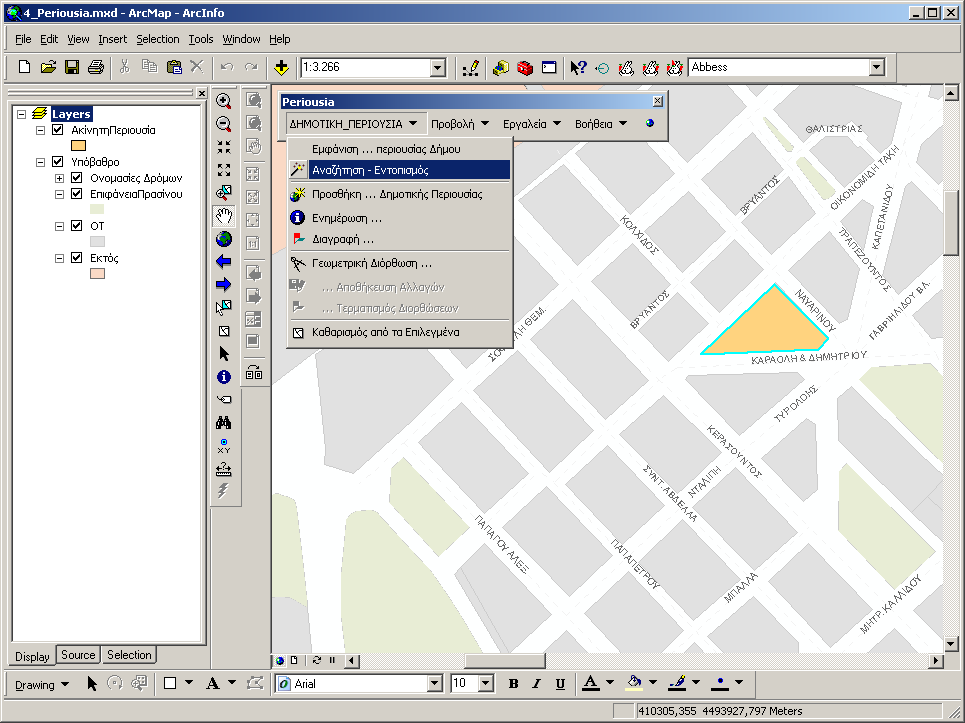Open the Tools menu
This screenshot has height=723, width=965.
click(x=201, y=39)
